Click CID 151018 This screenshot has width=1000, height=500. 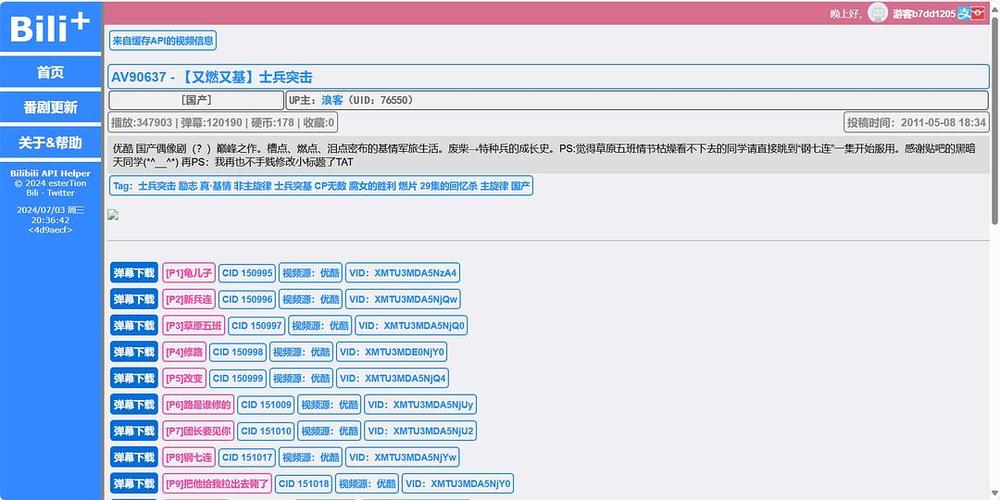[304, 483]
